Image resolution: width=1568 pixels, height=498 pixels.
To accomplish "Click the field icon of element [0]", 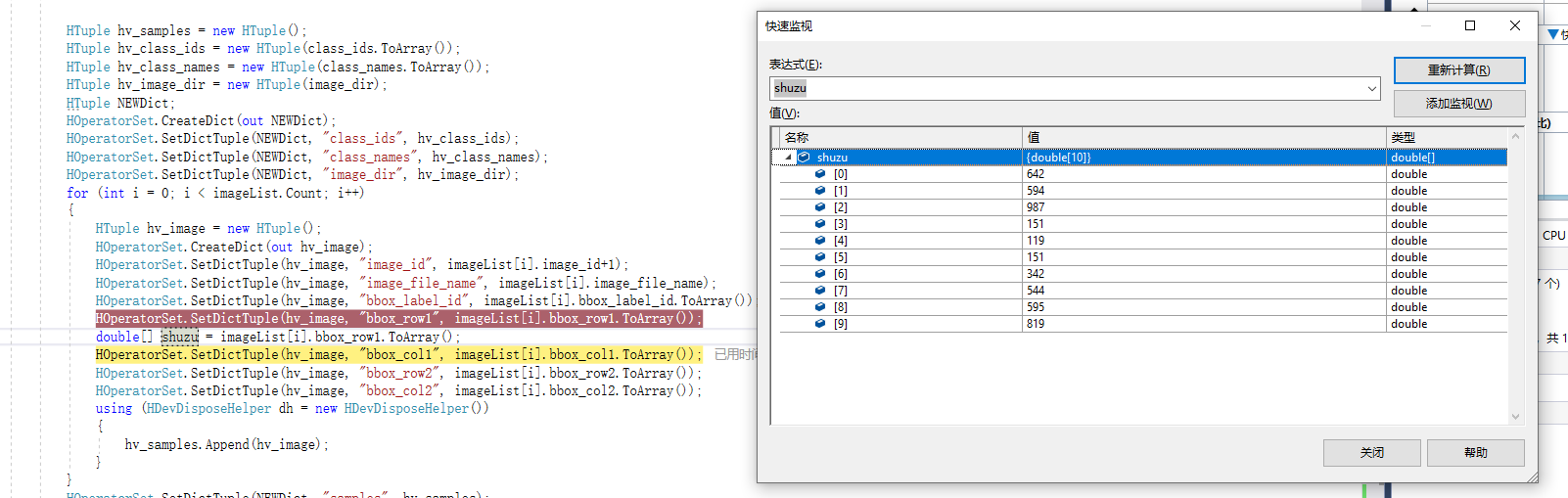I will click(x=820, y=174).
